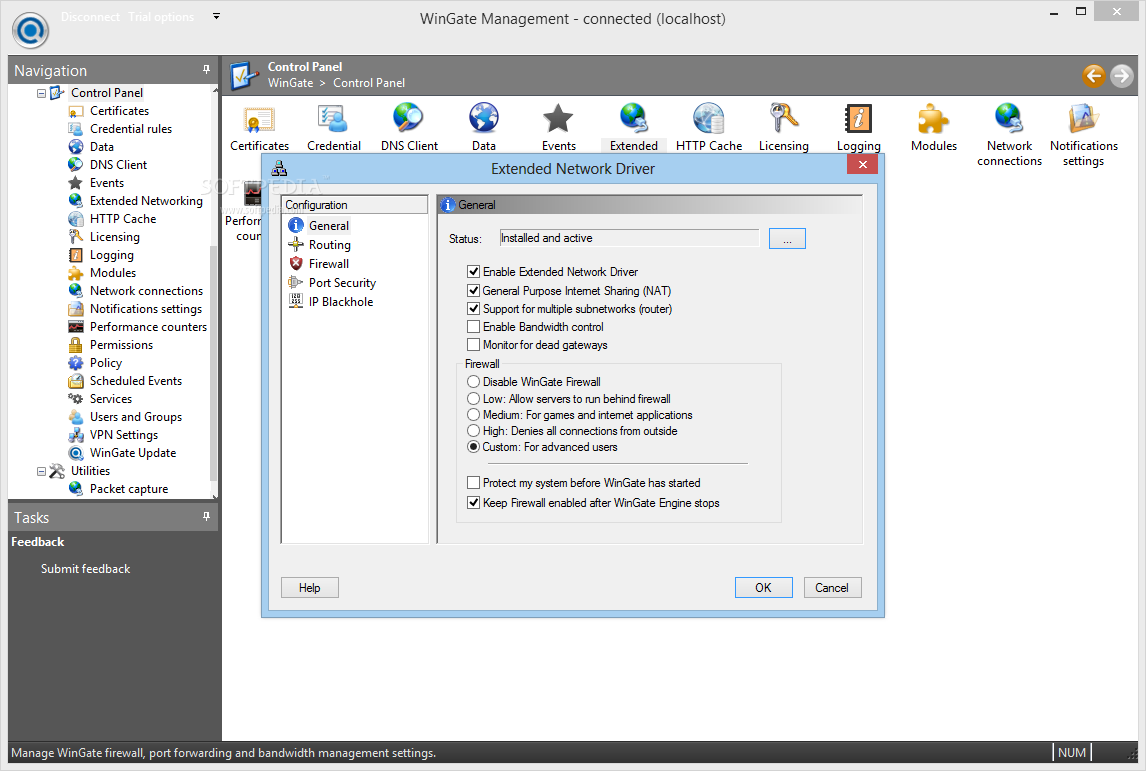Open Extended Networking in navigation tree

145,201
